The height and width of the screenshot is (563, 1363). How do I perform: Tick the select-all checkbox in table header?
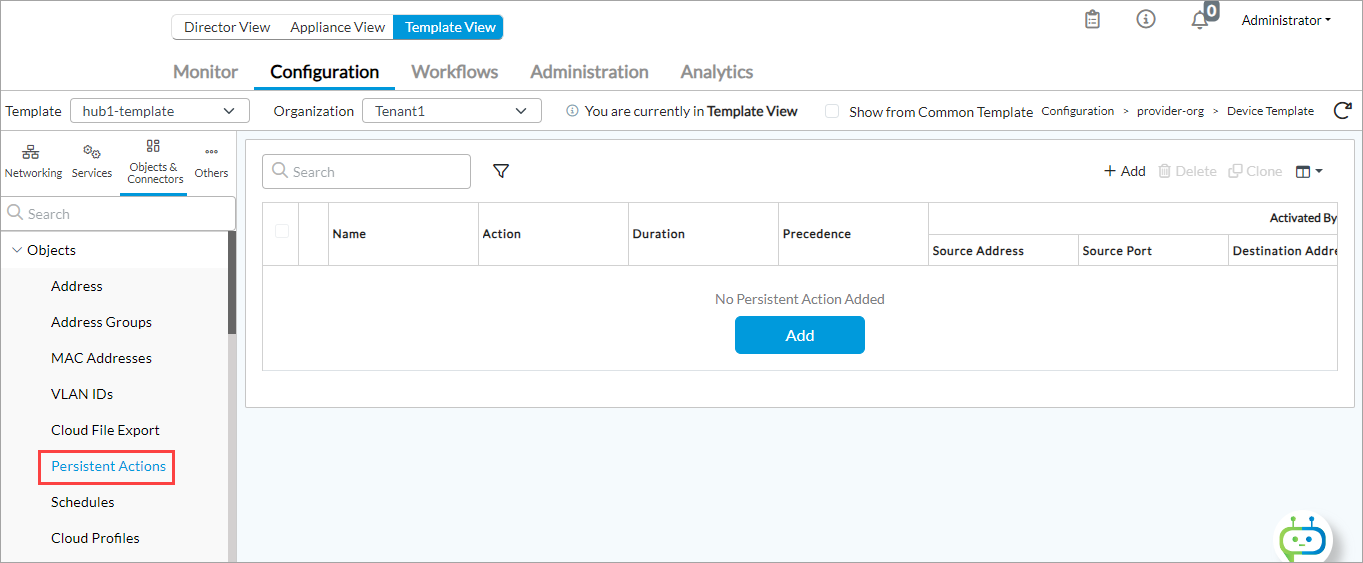(282, 231)
